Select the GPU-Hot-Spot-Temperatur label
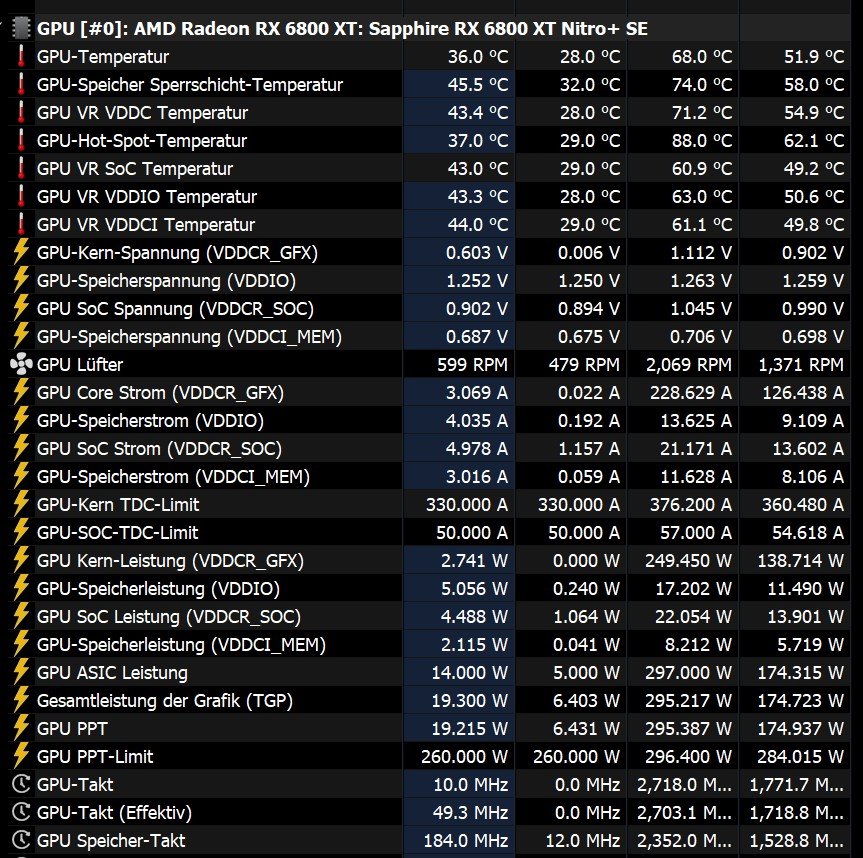 [141, 141]
